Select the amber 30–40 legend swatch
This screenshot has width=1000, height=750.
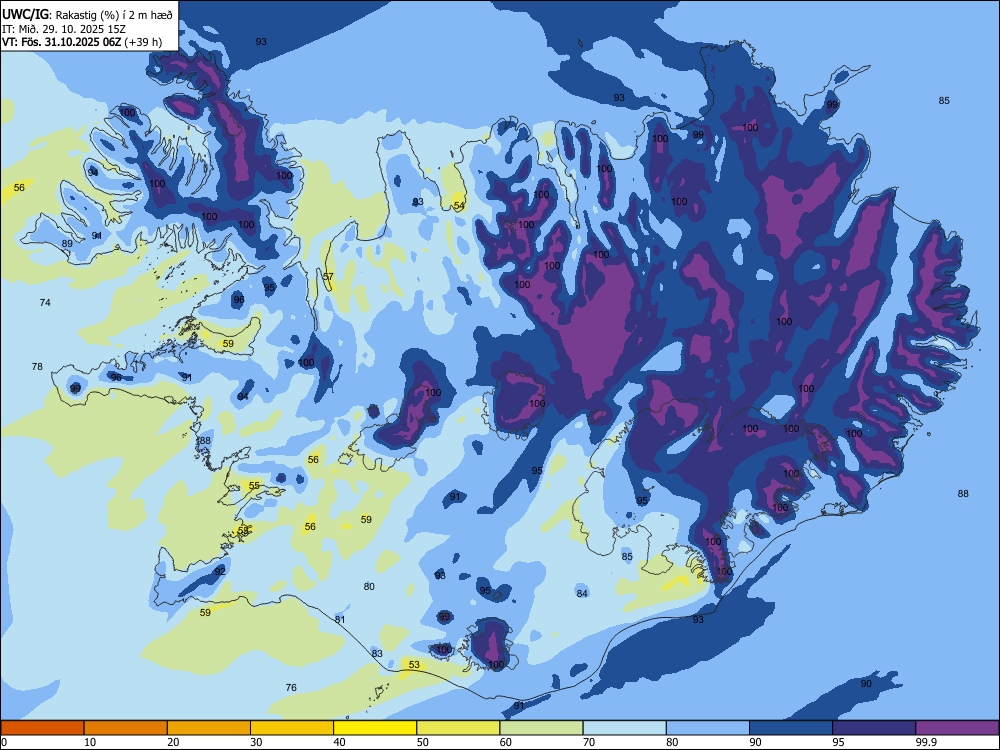coord(292,728)
